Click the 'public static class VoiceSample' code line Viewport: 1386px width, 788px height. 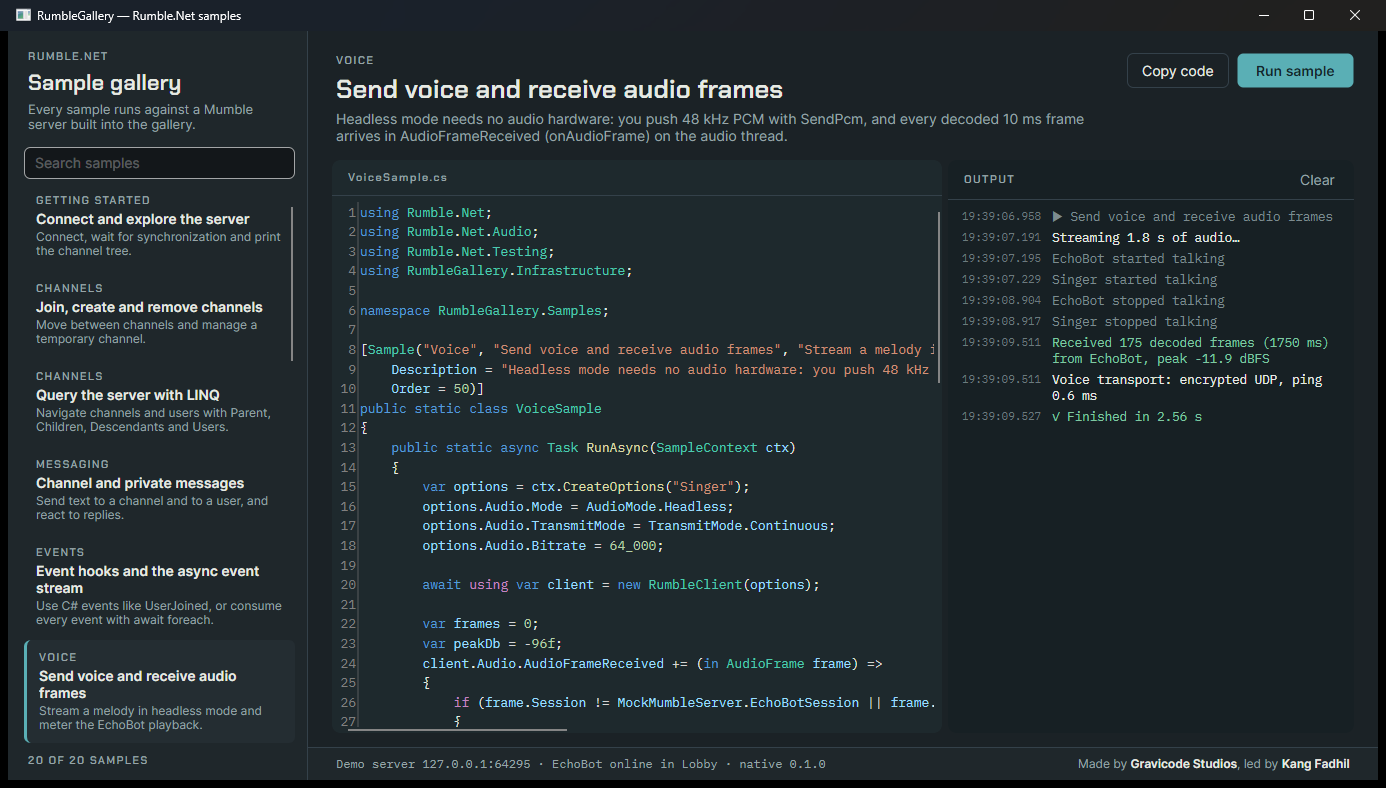coord(480,409)
